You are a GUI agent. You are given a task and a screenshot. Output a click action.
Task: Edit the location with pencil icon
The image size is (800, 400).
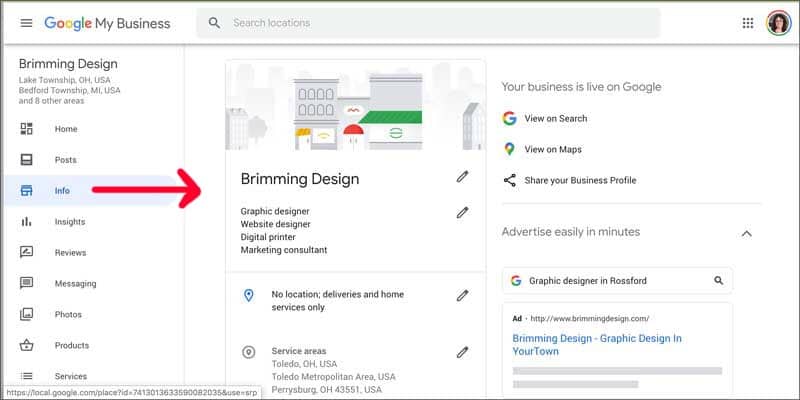coord(462,295)
